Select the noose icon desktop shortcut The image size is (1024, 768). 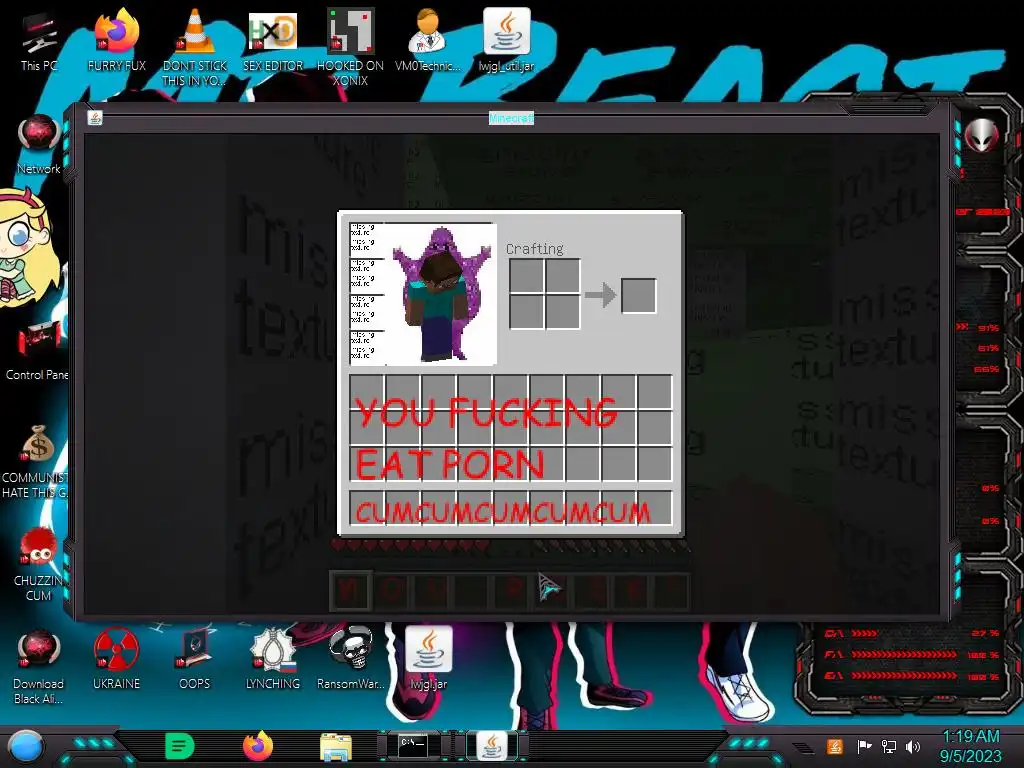coord(273,660)
